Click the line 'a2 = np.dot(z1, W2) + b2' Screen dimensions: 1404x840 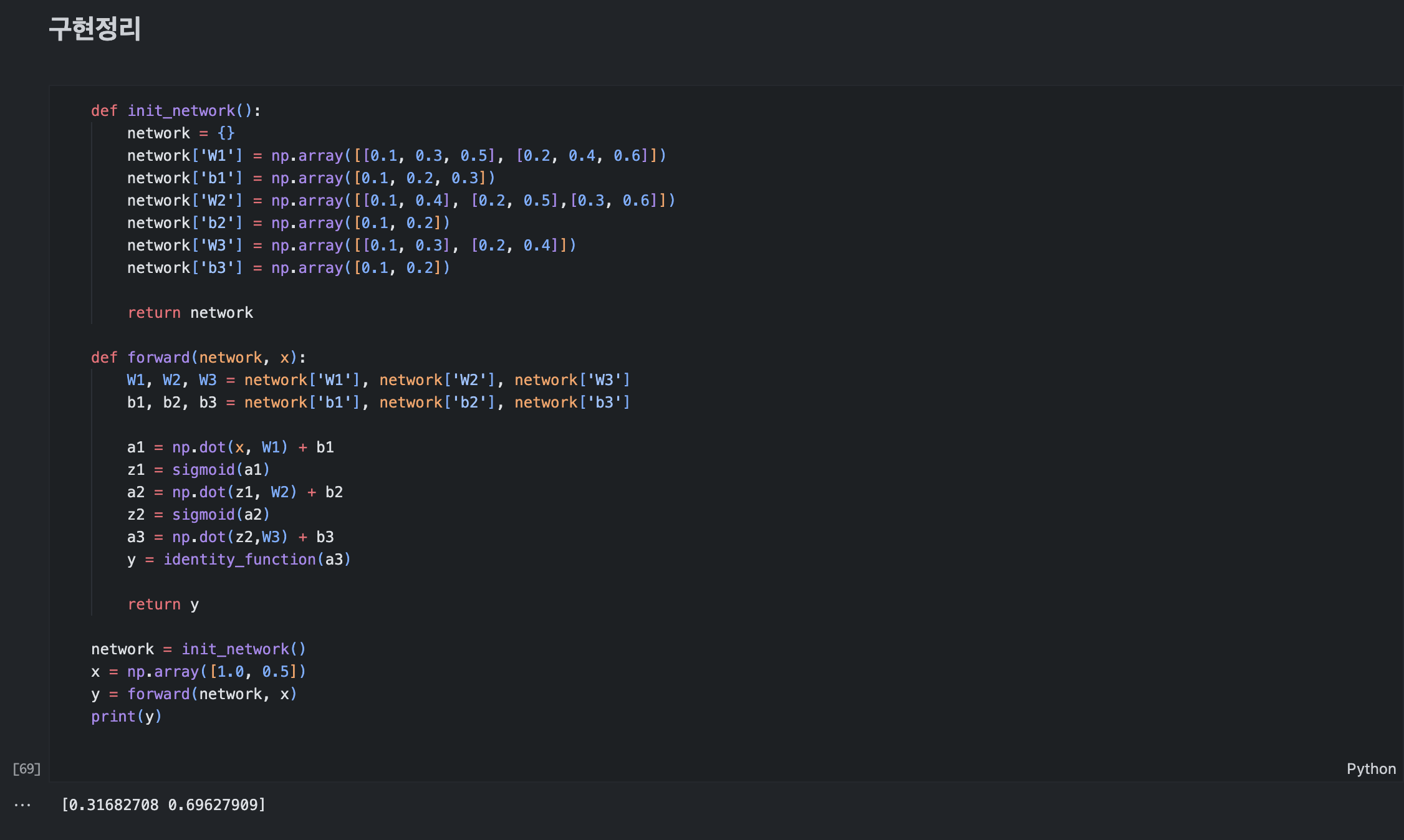(235, 492)
